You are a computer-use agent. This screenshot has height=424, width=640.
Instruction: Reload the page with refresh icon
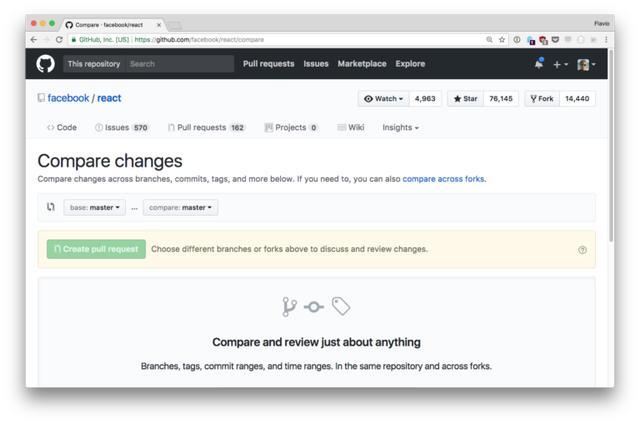(59, 40)
